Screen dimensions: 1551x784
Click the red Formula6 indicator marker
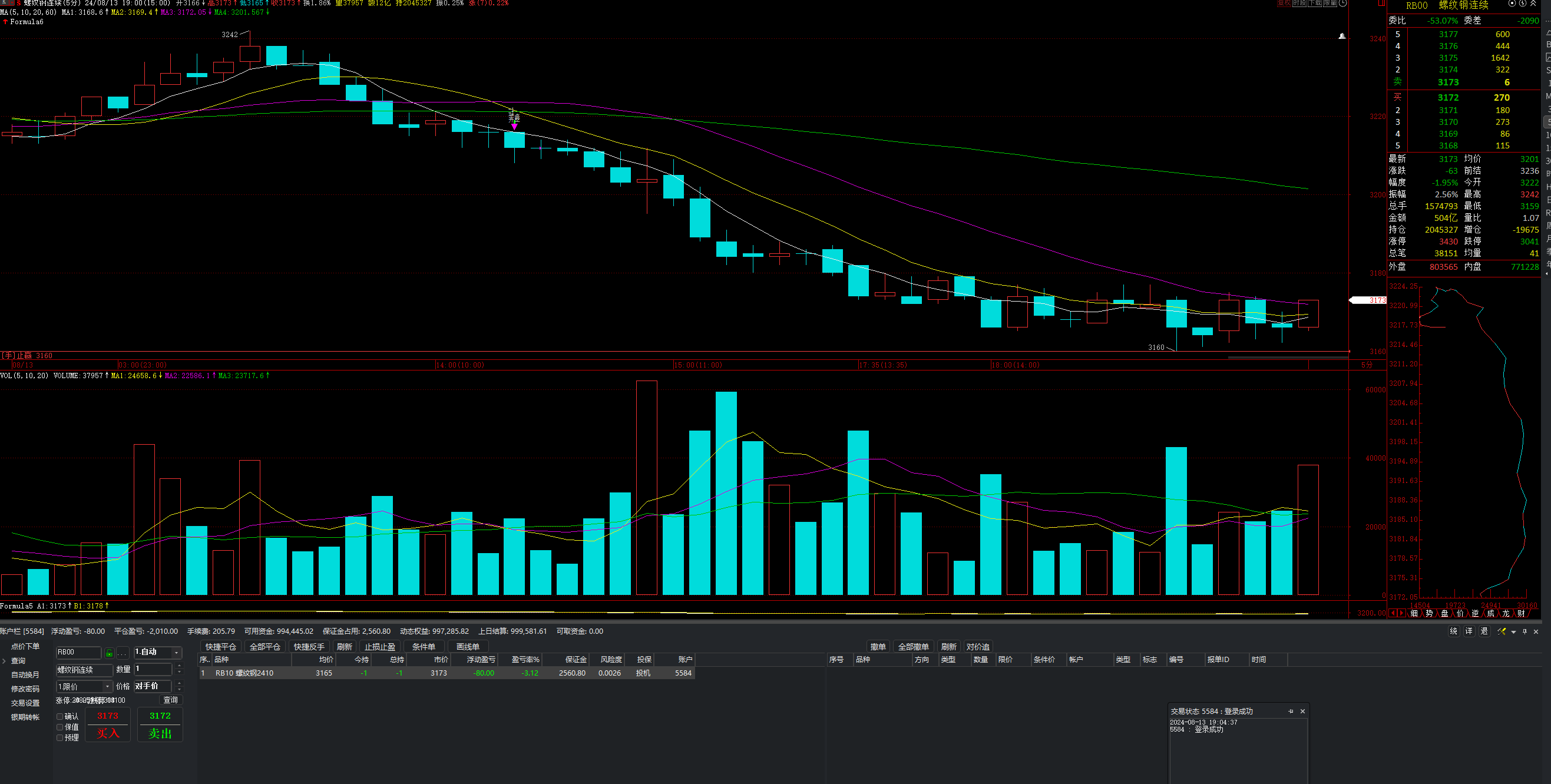click(5, 22)
